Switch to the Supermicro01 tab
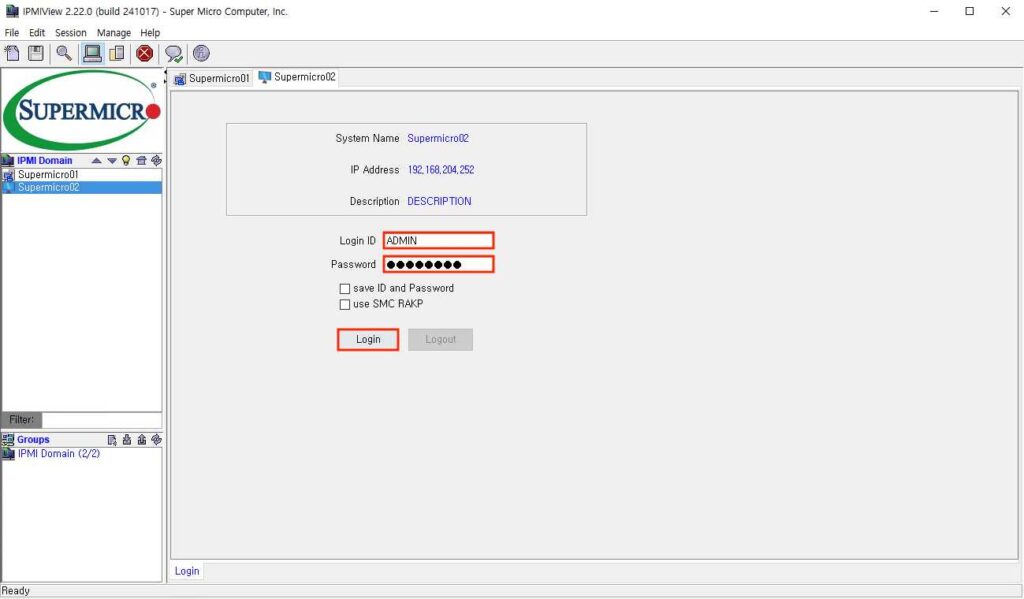 (212, 78)
